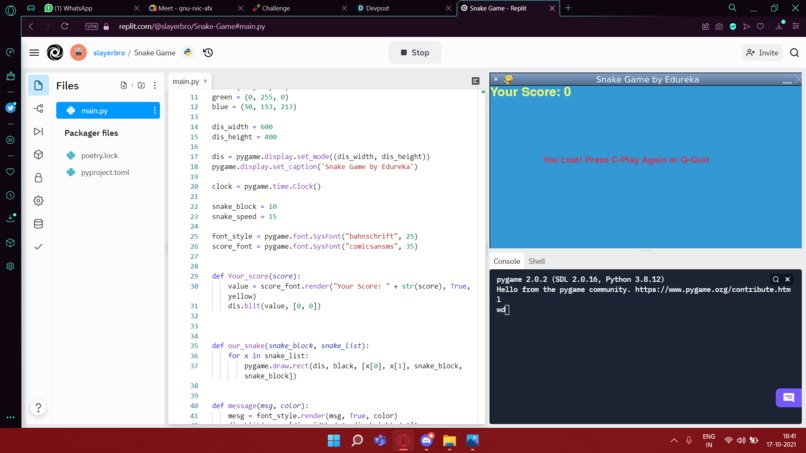Open the chat bubble button
Image resolution: width=806 pixels, height=453 pixels.
click(788, 397)
